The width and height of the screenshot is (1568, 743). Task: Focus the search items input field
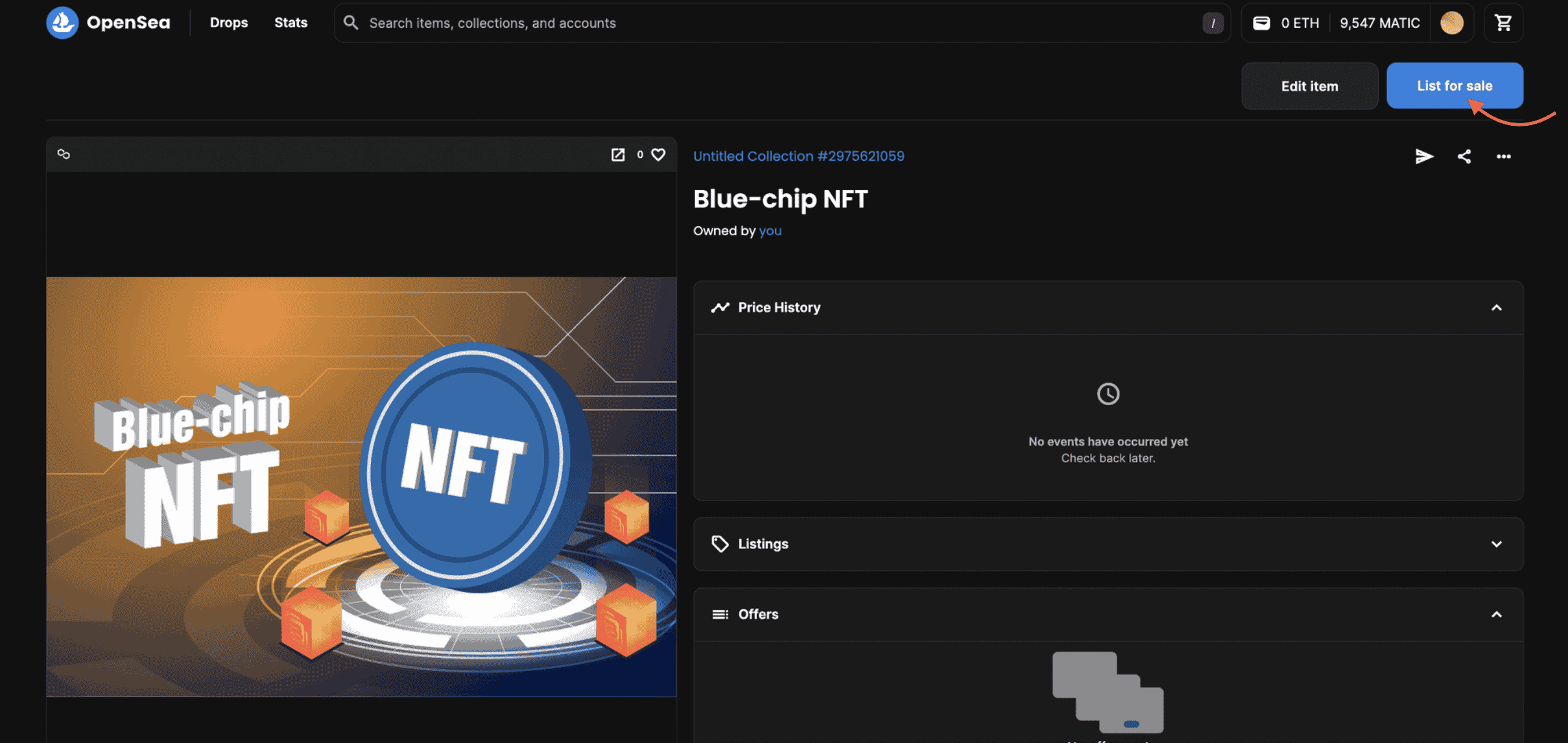778,23
